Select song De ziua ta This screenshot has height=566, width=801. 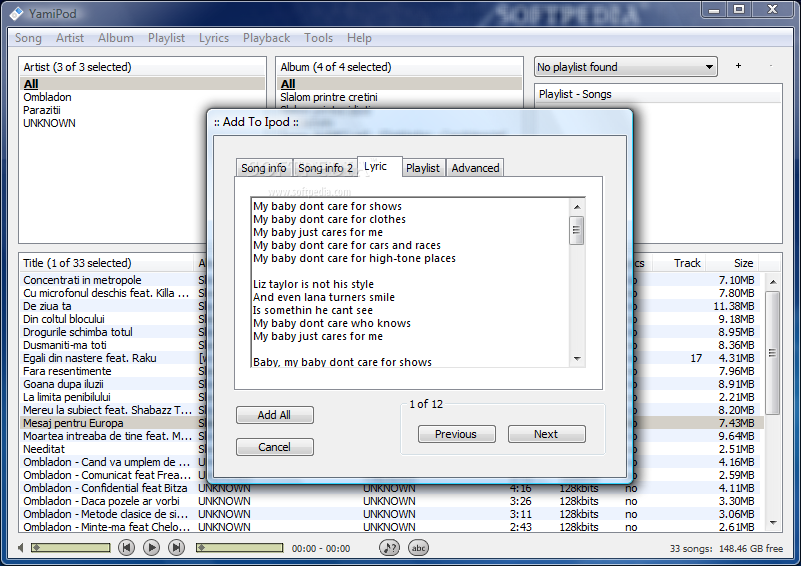pyautogui.click(x=47, y=306)
